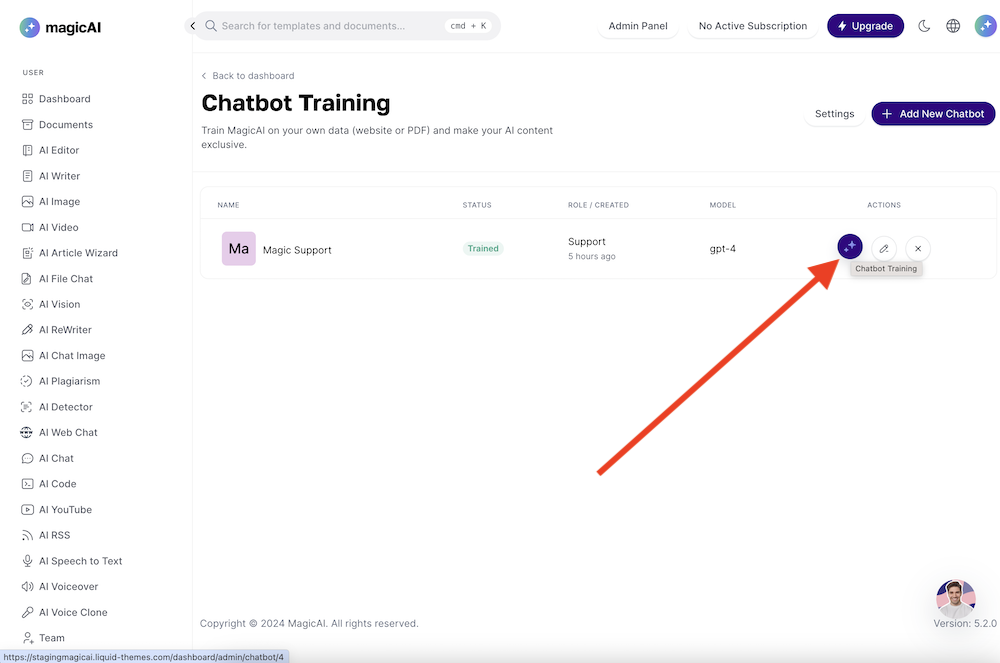Viewport: 1000px width, 663px height.
Task: Click the AI Speech to Text microphone icon
Action: point(27,561)
